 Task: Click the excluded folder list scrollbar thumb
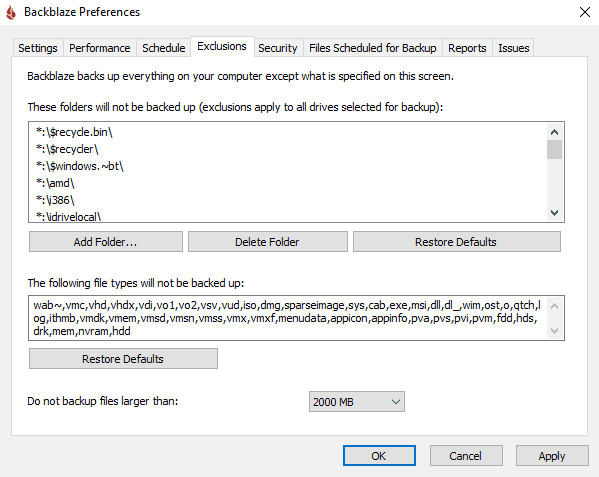(554, 149)
